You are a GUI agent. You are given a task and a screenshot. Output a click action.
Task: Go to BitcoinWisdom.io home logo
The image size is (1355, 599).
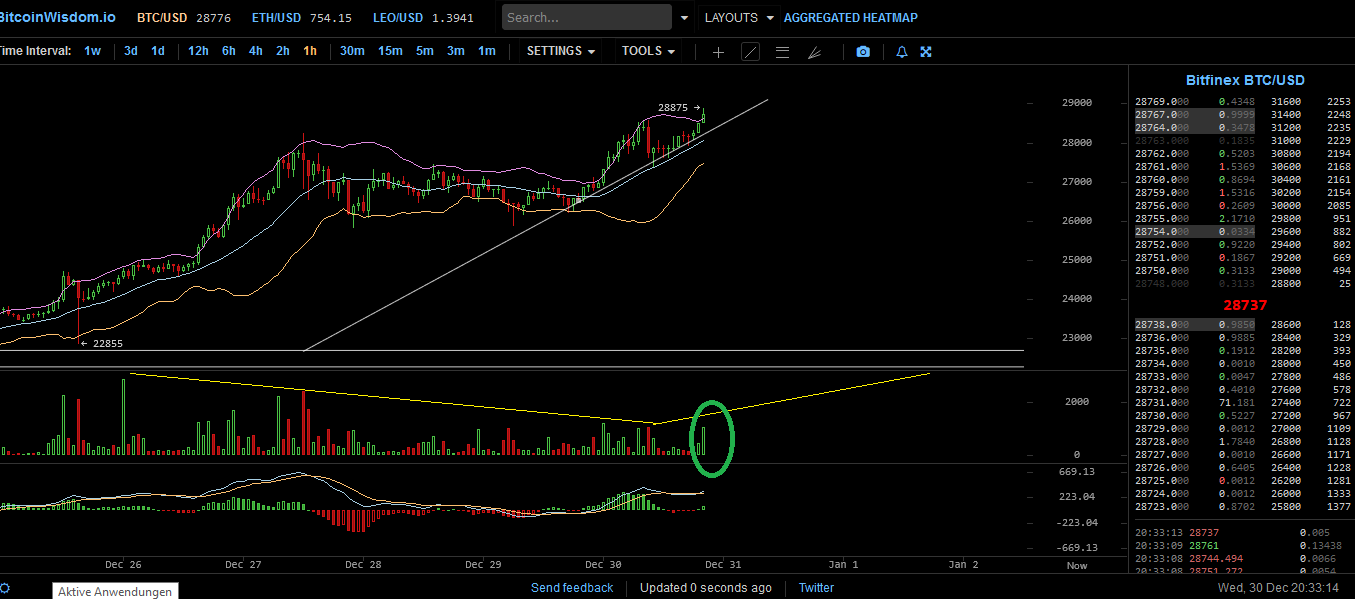tap(58, 18)
